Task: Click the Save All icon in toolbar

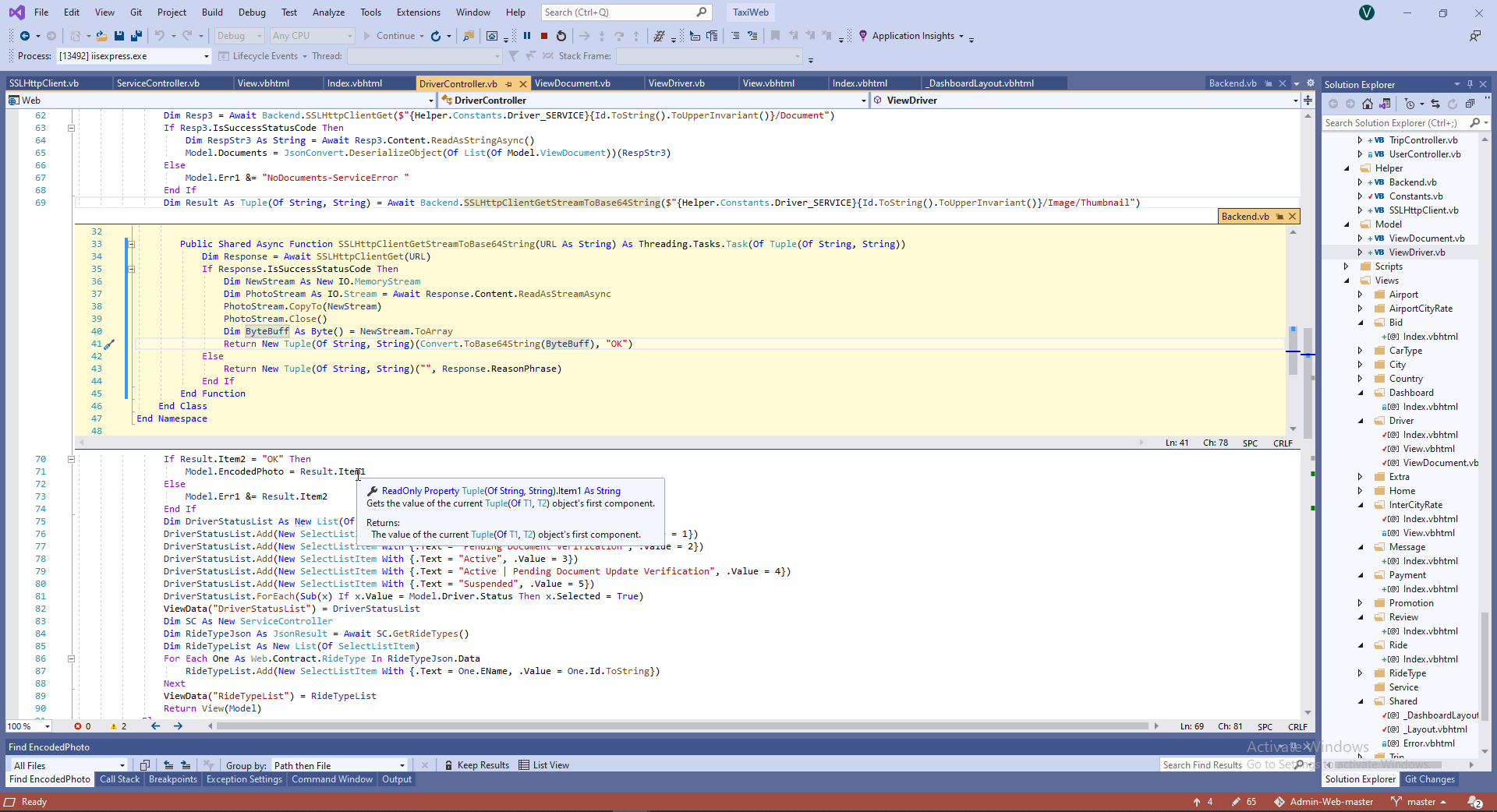Action: tap(136, 36)
